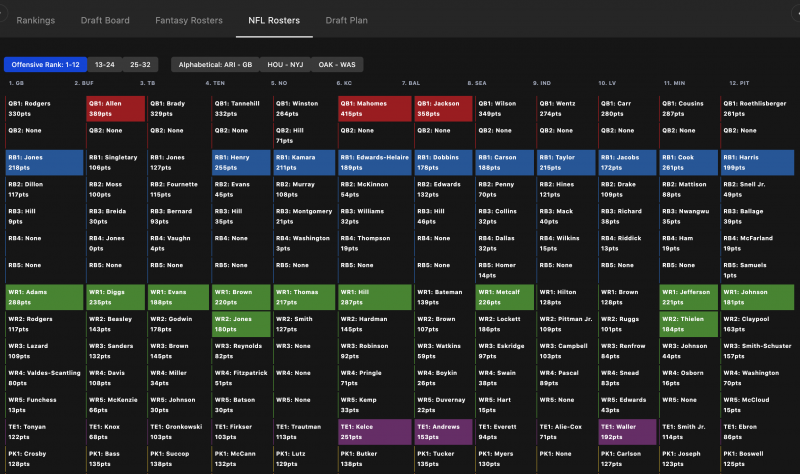Go to the Draft Plan tab

point(346,20)
